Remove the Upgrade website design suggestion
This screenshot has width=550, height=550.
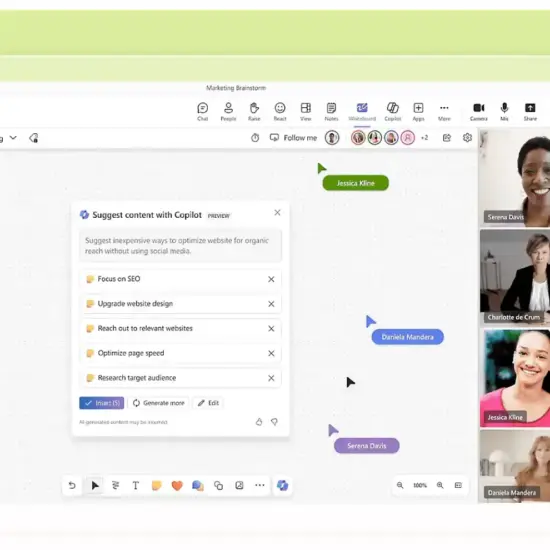271,304
